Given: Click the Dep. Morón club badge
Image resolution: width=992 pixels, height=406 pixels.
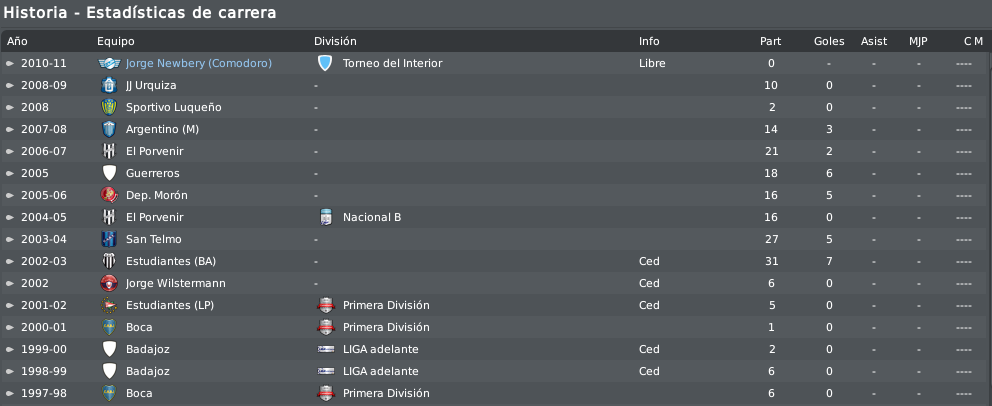Looking at the screenshot, I should click(x=109, y=195).
